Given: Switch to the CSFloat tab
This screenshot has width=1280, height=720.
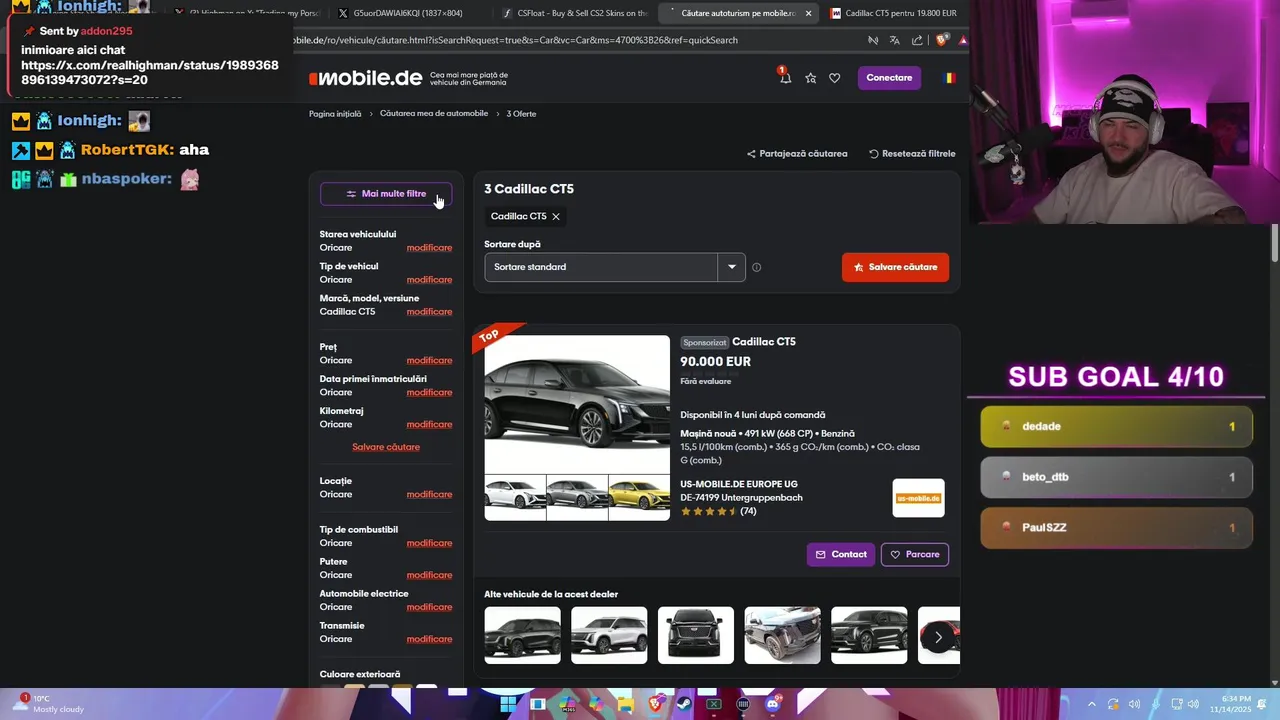Looking at the screenshot, I should click(575, 13).
